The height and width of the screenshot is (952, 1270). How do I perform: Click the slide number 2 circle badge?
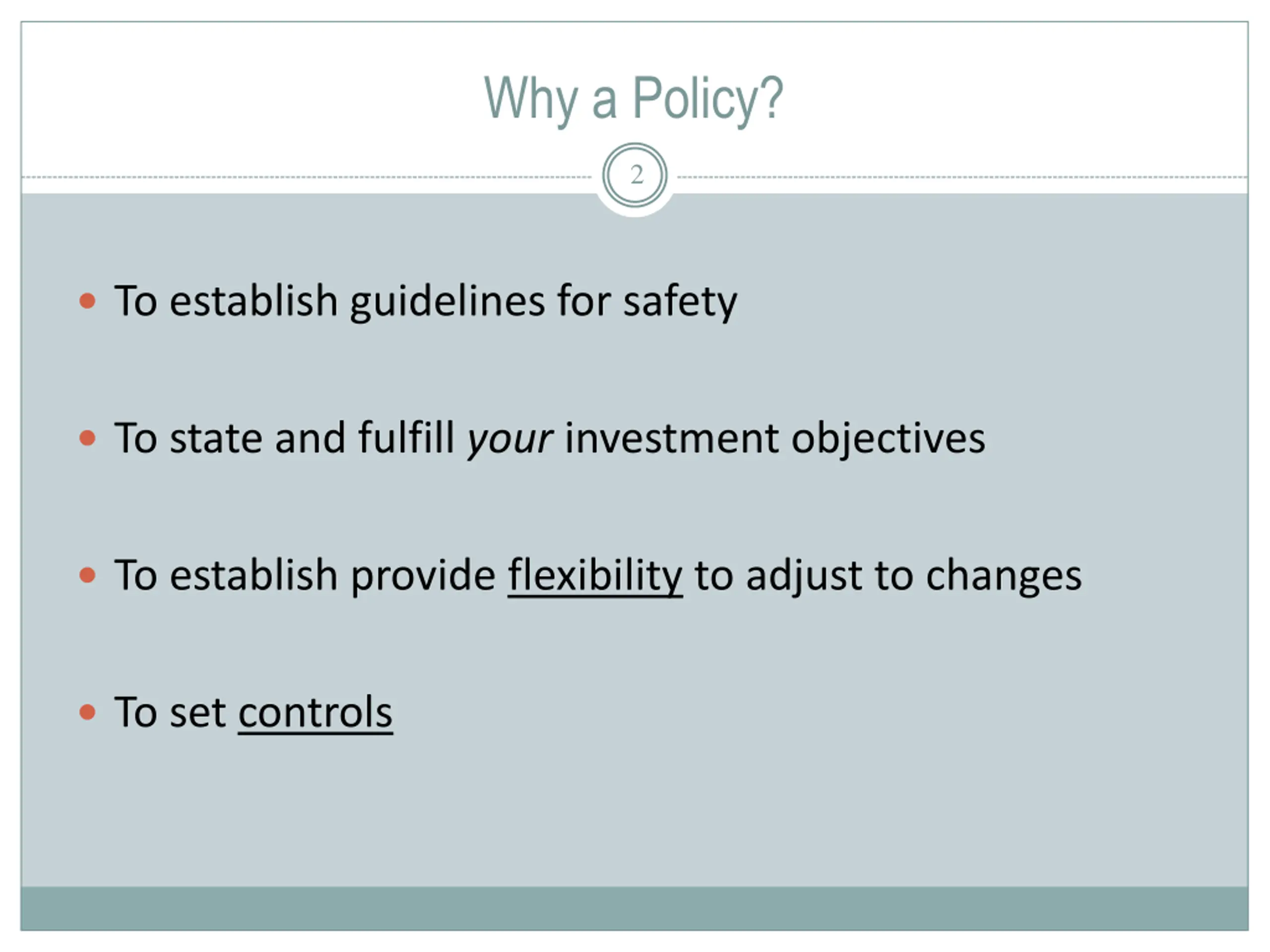pos(635,175)
